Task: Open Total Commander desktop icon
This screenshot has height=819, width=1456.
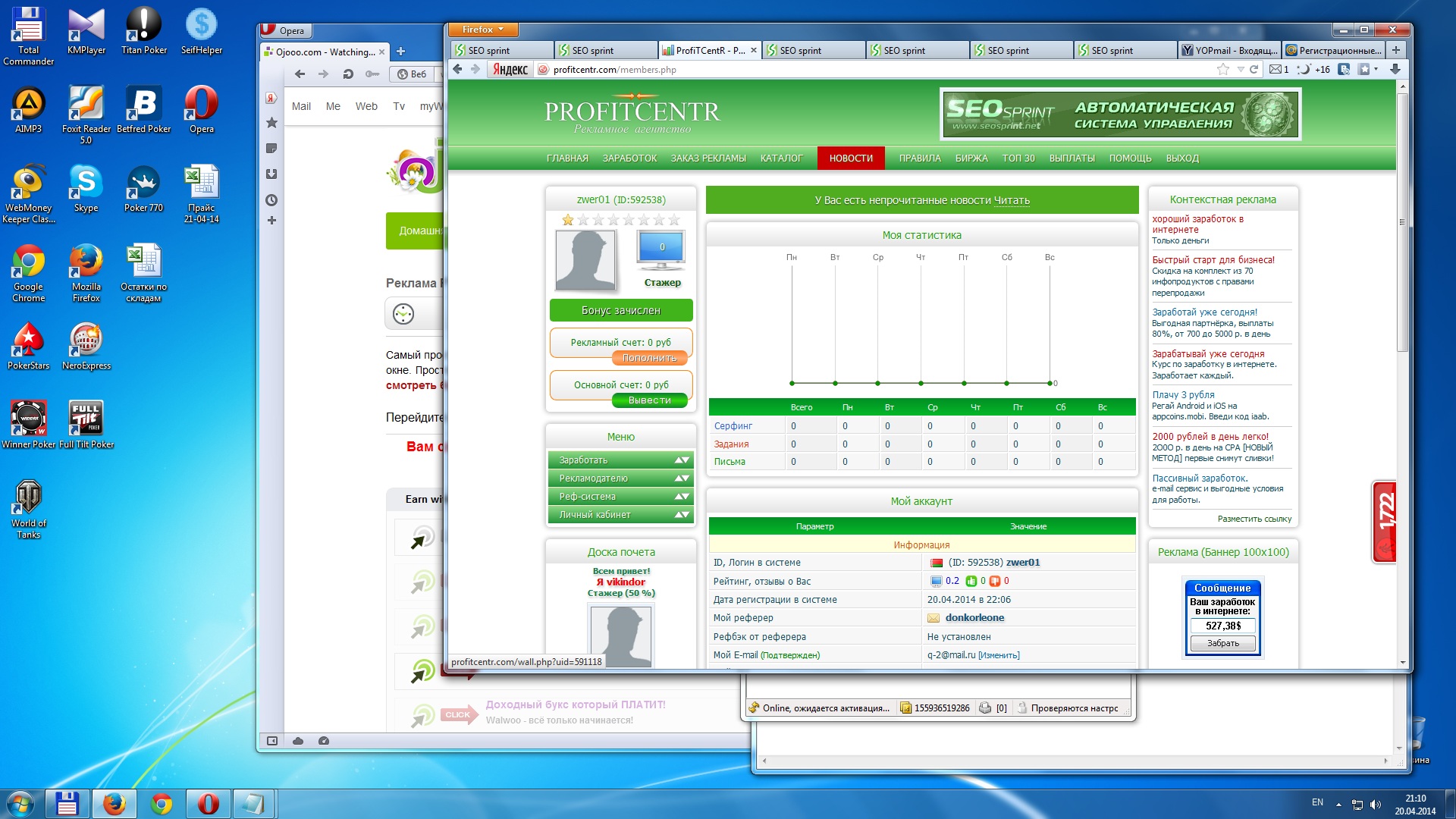Action: click(28, 35)
